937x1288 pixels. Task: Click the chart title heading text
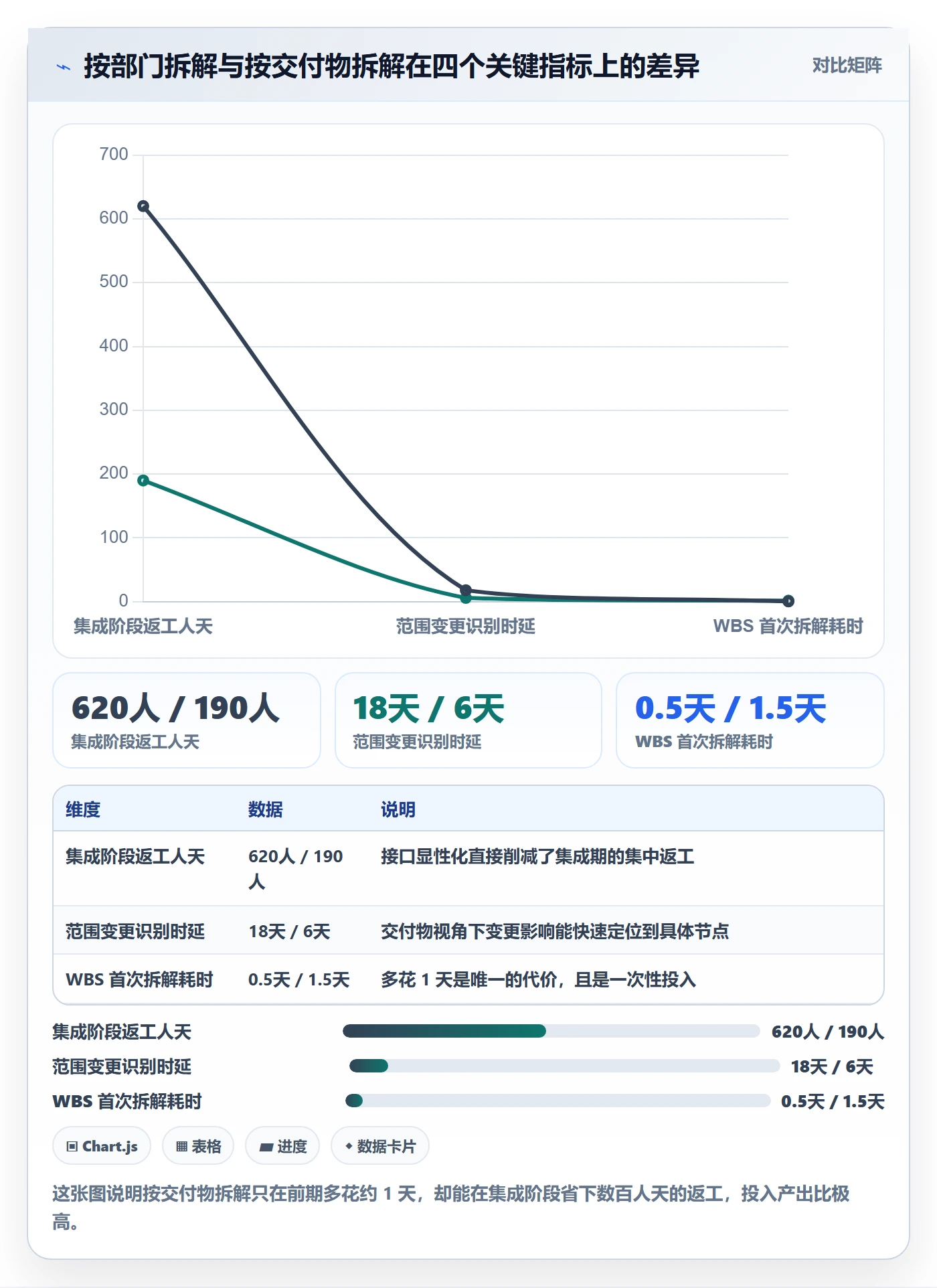[392, 66]
